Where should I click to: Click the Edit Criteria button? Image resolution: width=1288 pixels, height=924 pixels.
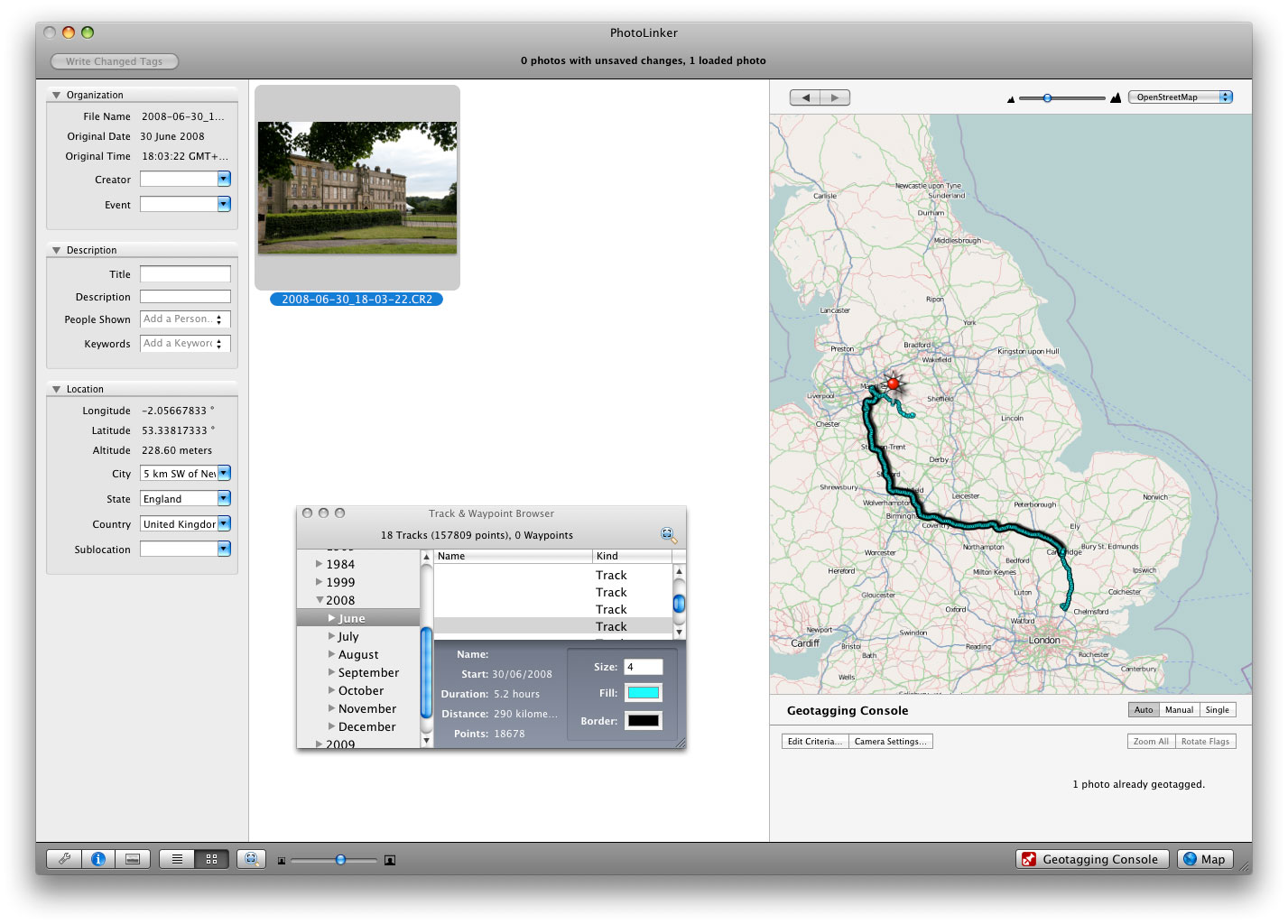coord(814,742)
